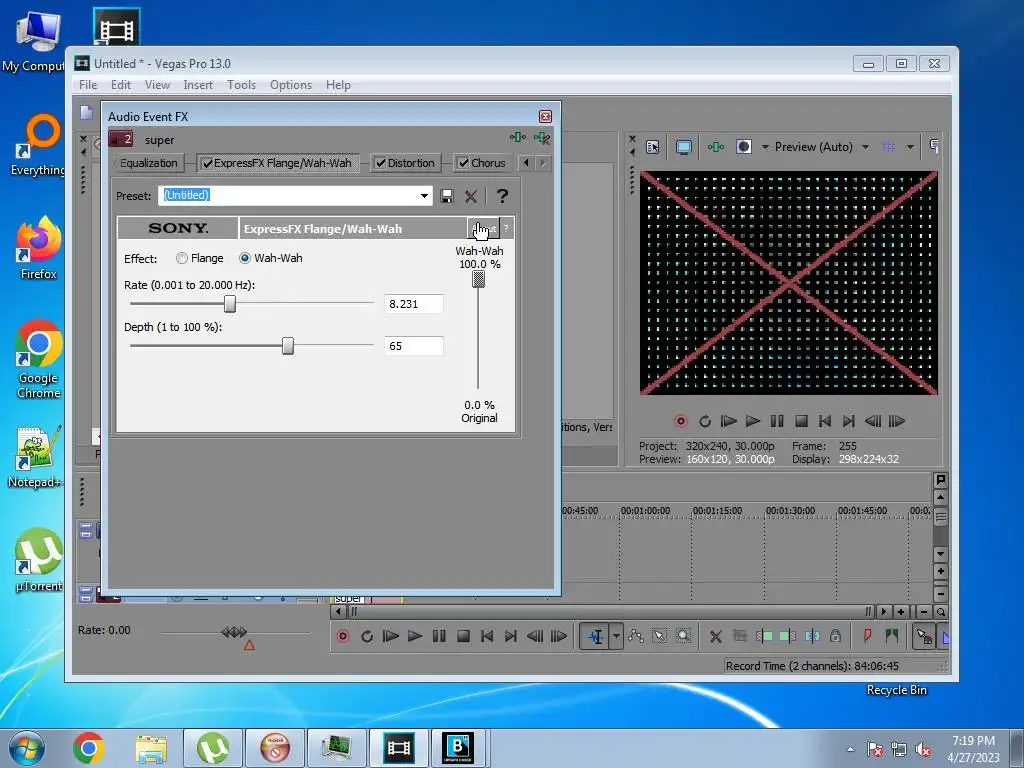Open the Insert menu

point(198,85)
